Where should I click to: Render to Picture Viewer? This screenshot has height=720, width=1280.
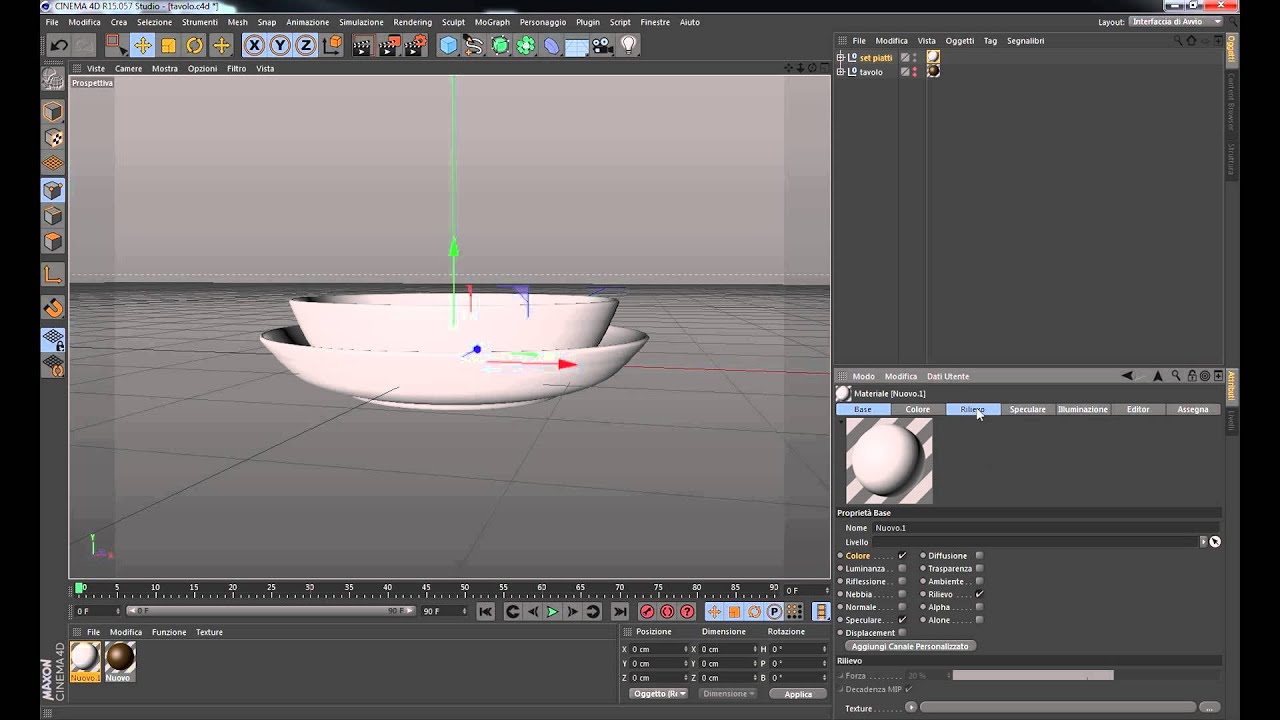pos(390,45)
